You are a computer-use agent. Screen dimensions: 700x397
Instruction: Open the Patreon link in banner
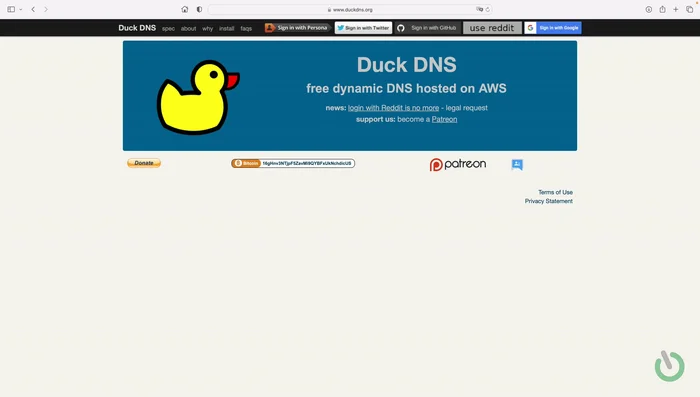[x=444, y=119]
